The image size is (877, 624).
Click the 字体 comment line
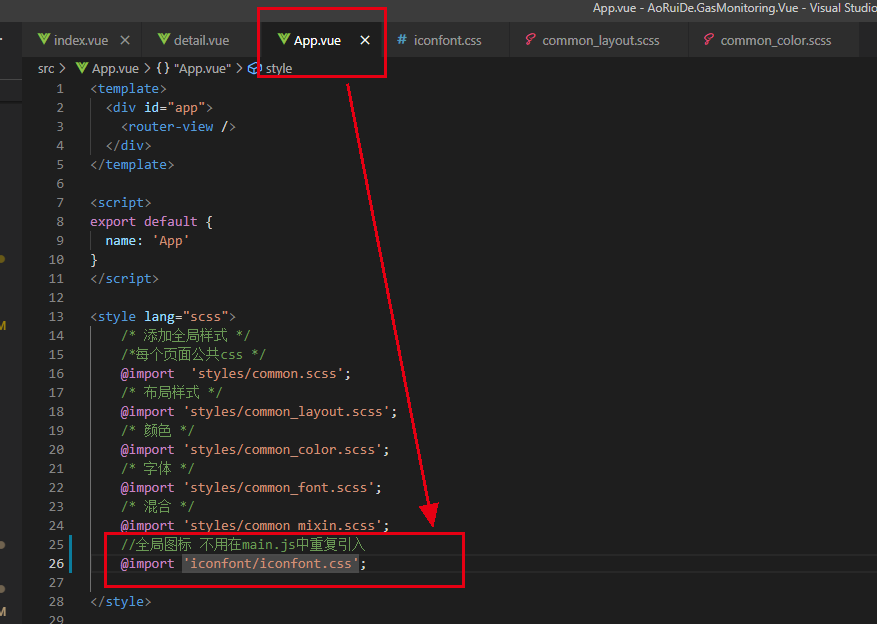click(x=157, y=469)
